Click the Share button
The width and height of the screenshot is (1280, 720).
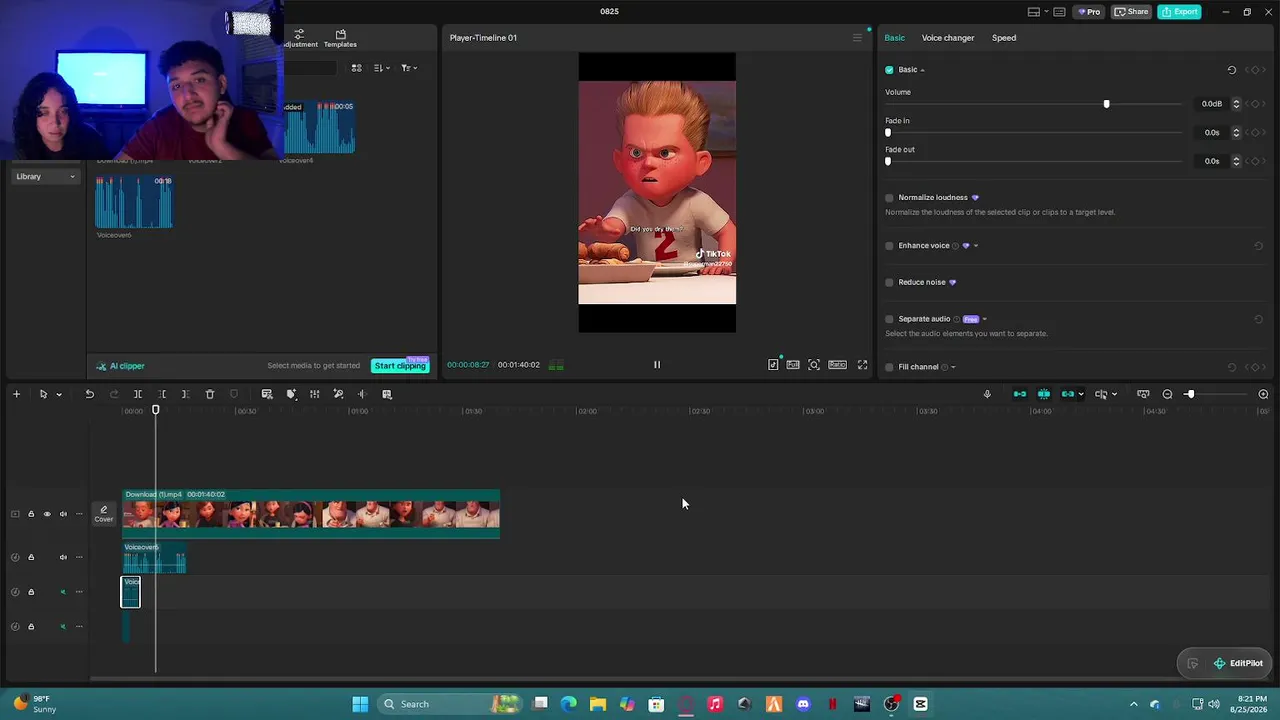[x=1131, y=12]
